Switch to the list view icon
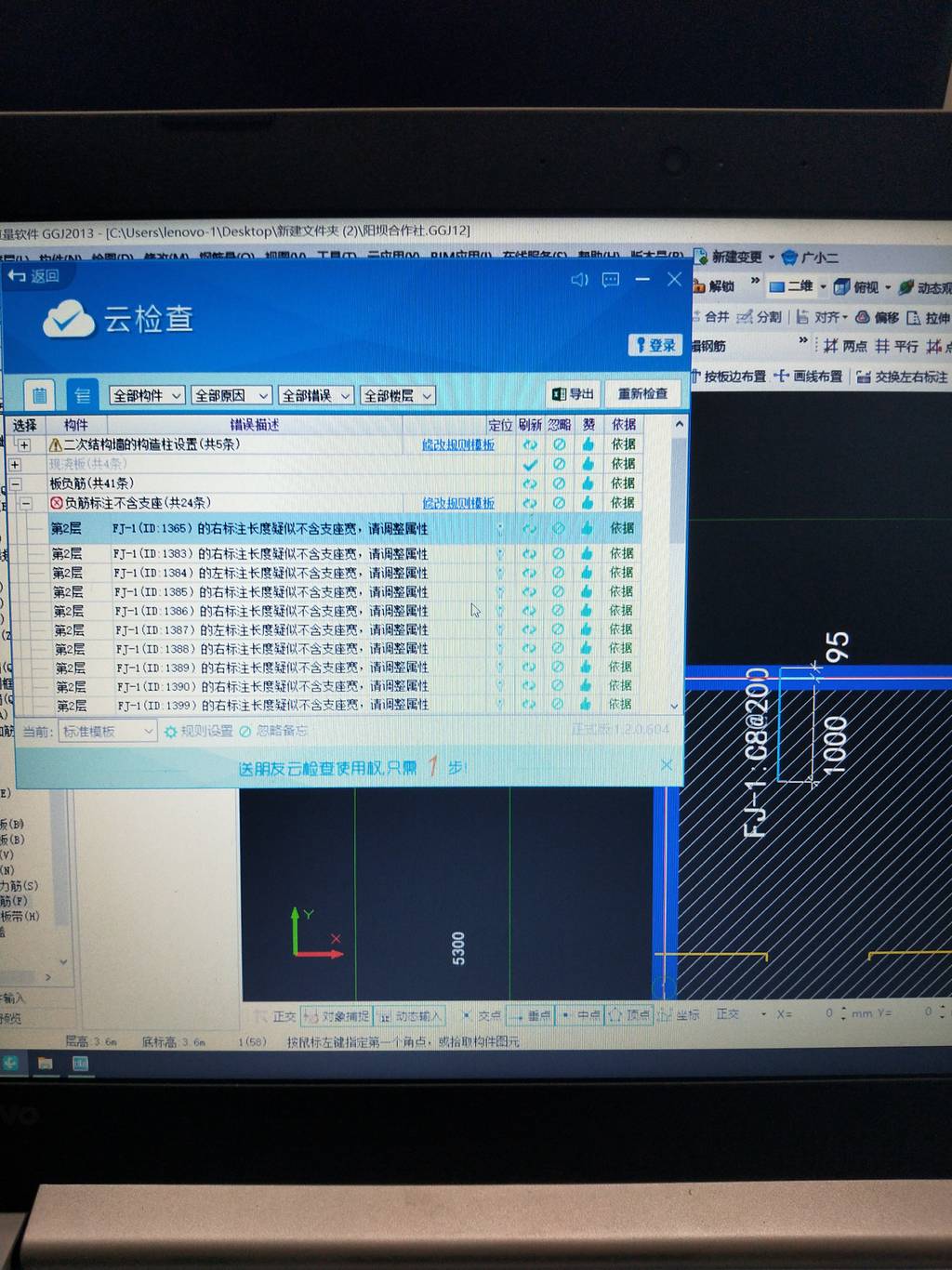Screen dimensions: 952x1270 point(39,395)
